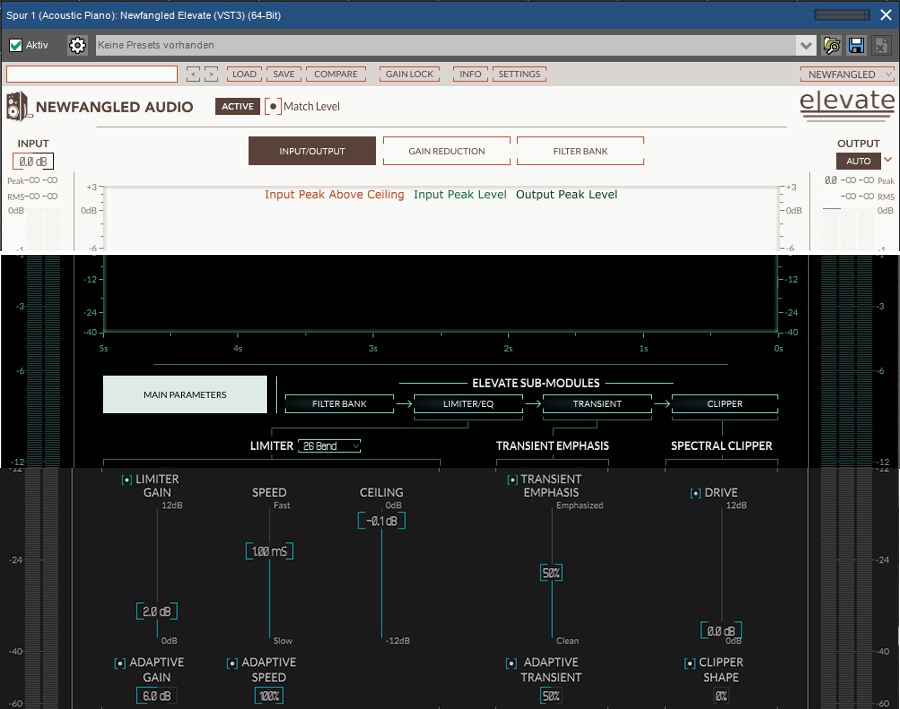The width and height of the screenshot is (900, 709).
Task: Click the Input Peak Level legend
Action: [460, 195]
